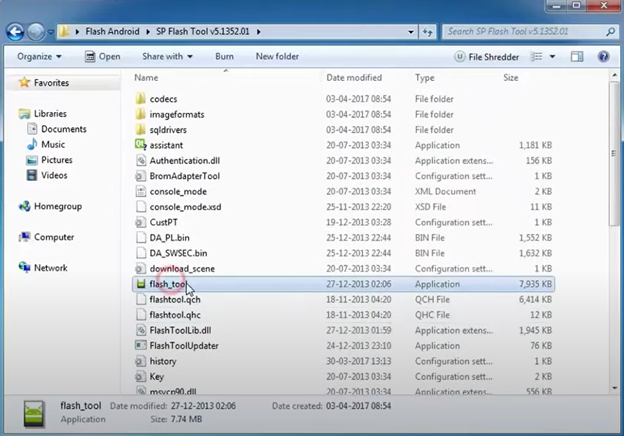Expand the Share with menu
This screenshot has height=436, width=624.
point(167,56)
